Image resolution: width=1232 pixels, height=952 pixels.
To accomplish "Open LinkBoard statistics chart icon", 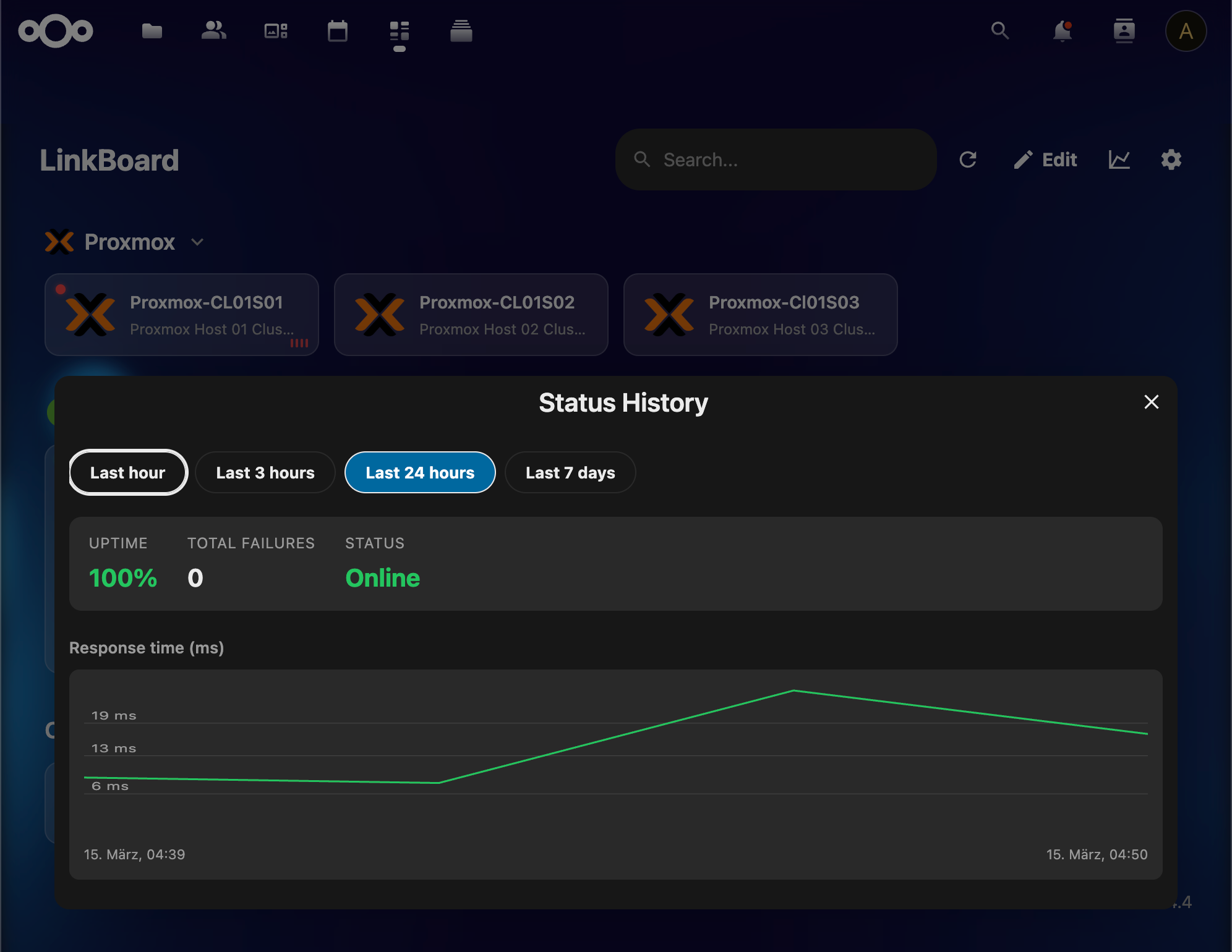I will pos(1119,159).
